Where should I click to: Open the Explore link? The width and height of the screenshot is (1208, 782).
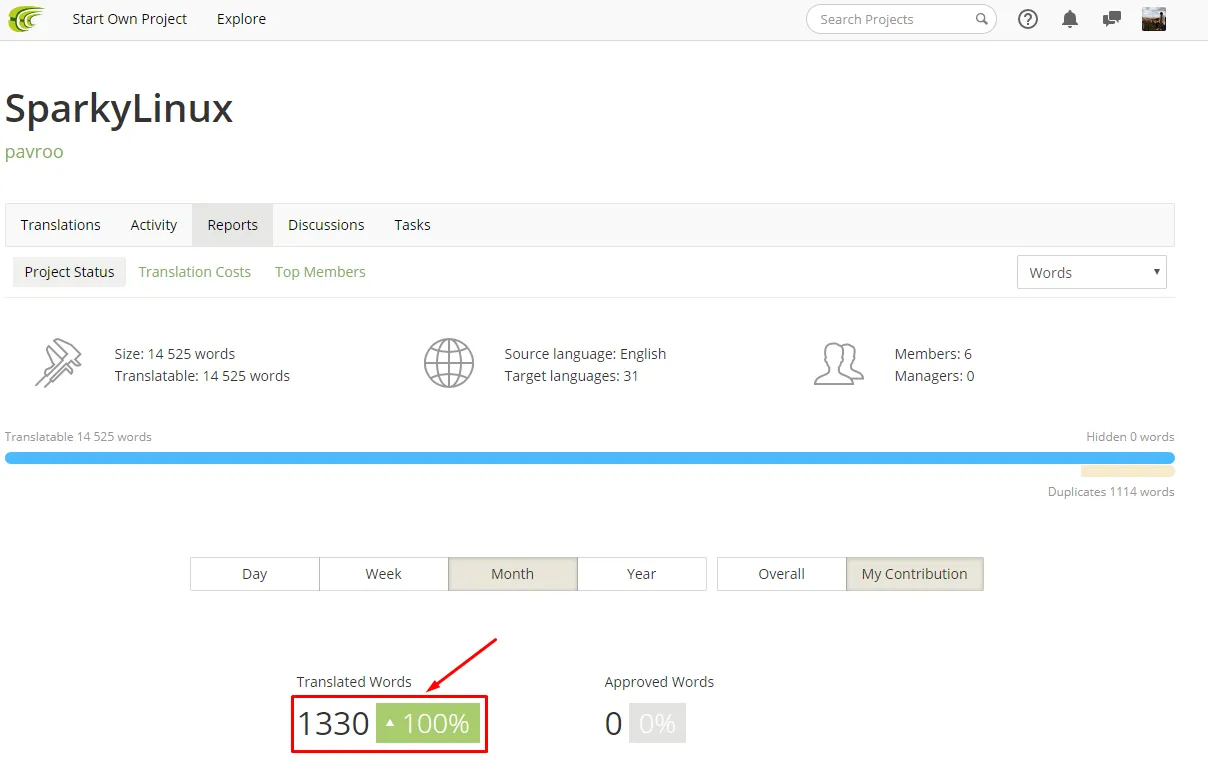click(241, 19)
